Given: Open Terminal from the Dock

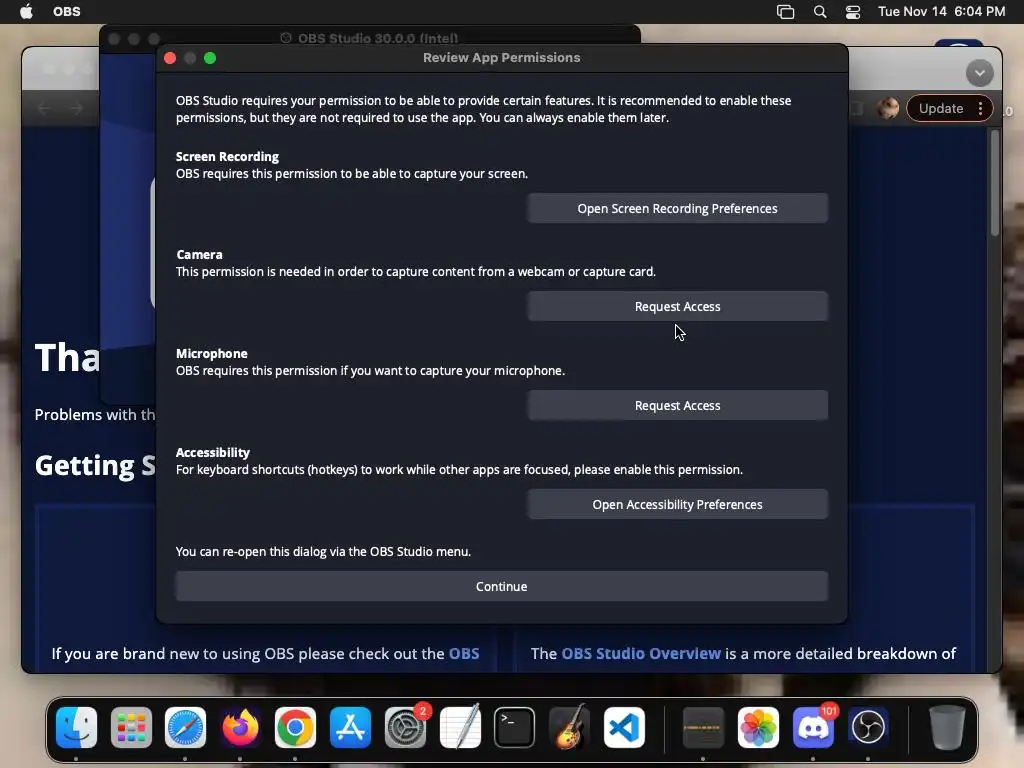Looking at the screenshot, I should point(515,727).
